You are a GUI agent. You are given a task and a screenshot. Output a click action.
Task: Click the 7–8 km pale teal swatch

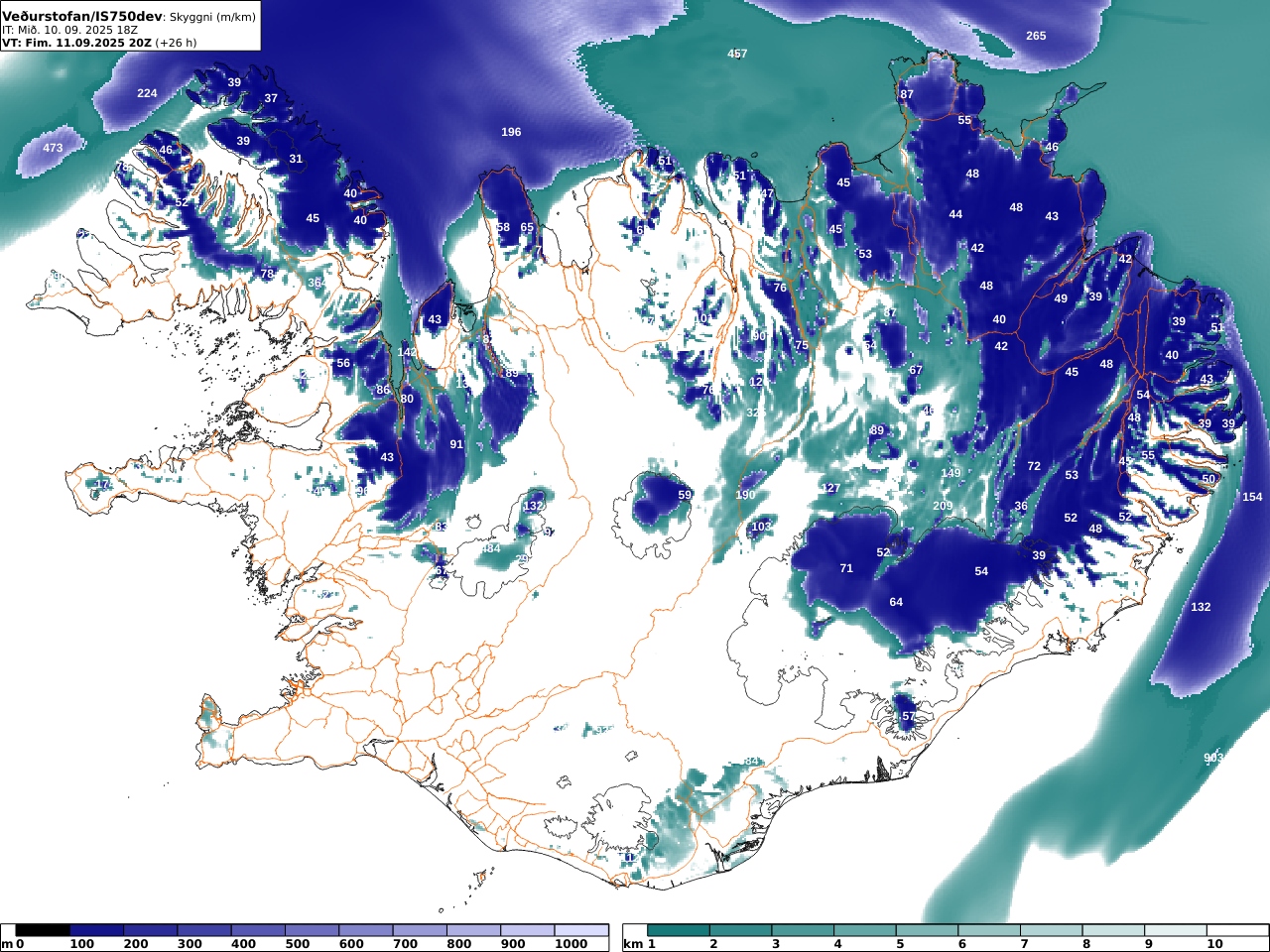pyautogui.click(x=1054, y=930)
